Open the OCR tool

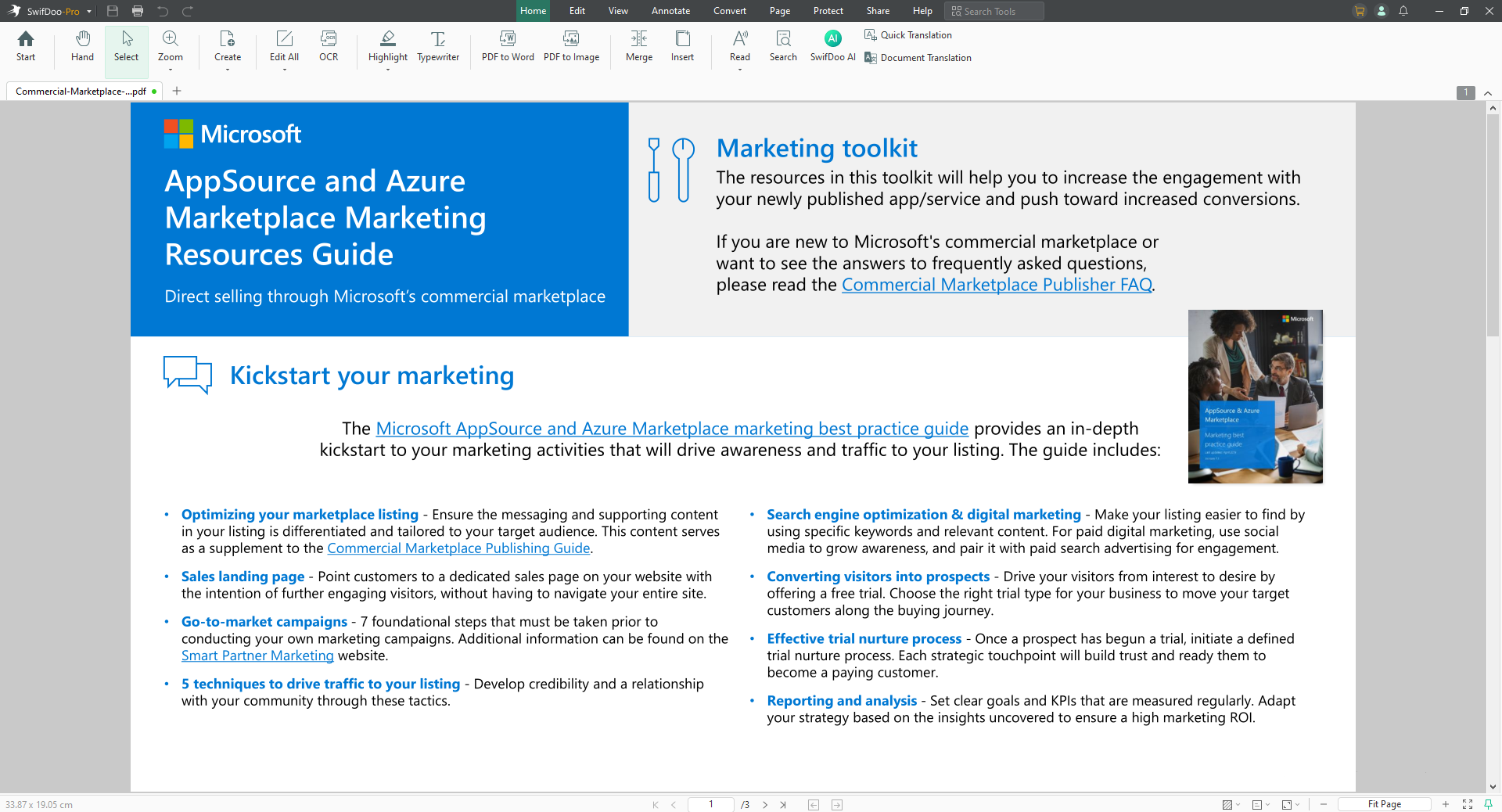pos(329,46)
